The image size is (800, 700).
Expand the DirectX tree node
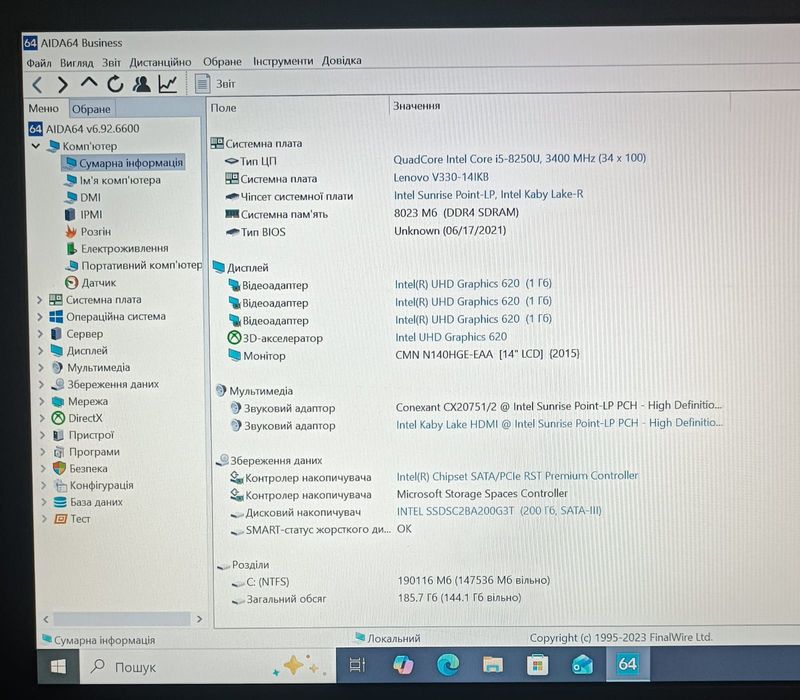(42, 418)
